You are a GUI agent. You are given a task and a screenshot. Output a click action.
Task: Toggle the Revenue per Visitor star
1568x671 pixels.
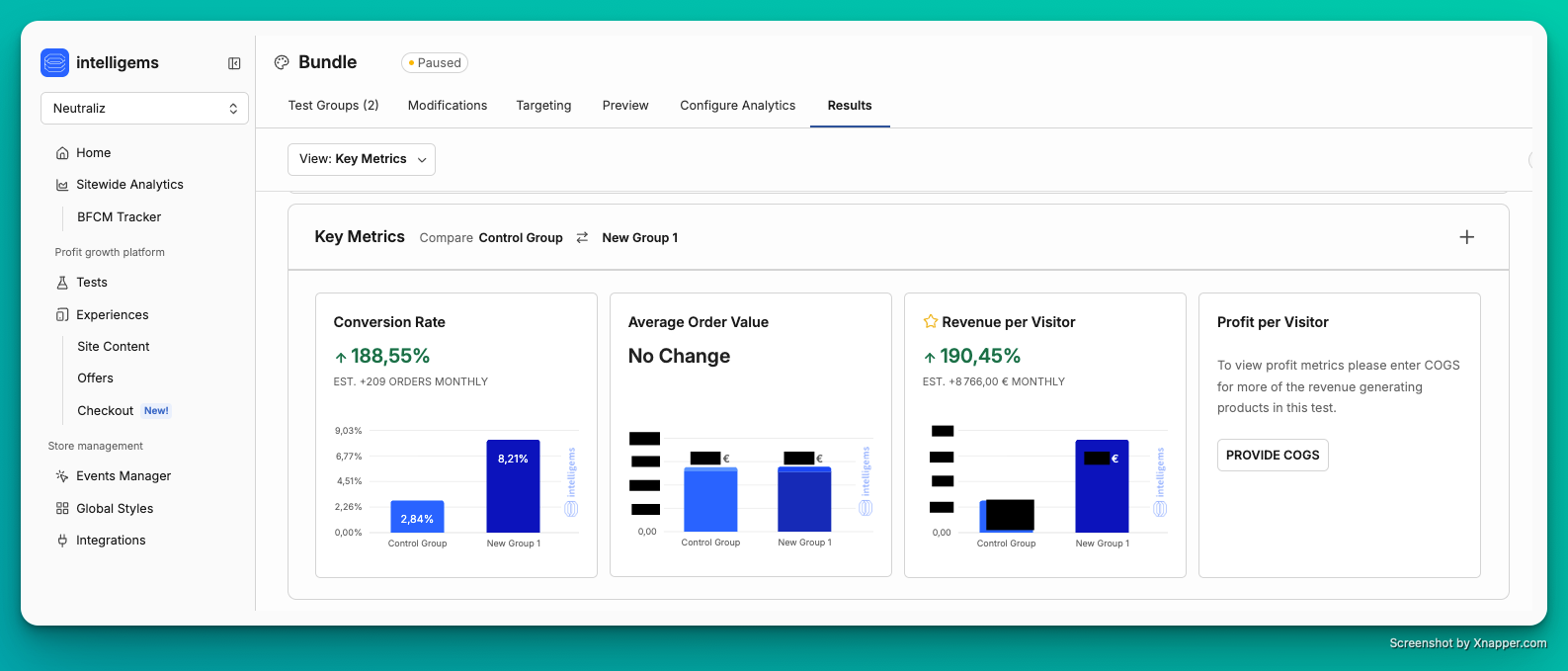click(x=930, y=322)
